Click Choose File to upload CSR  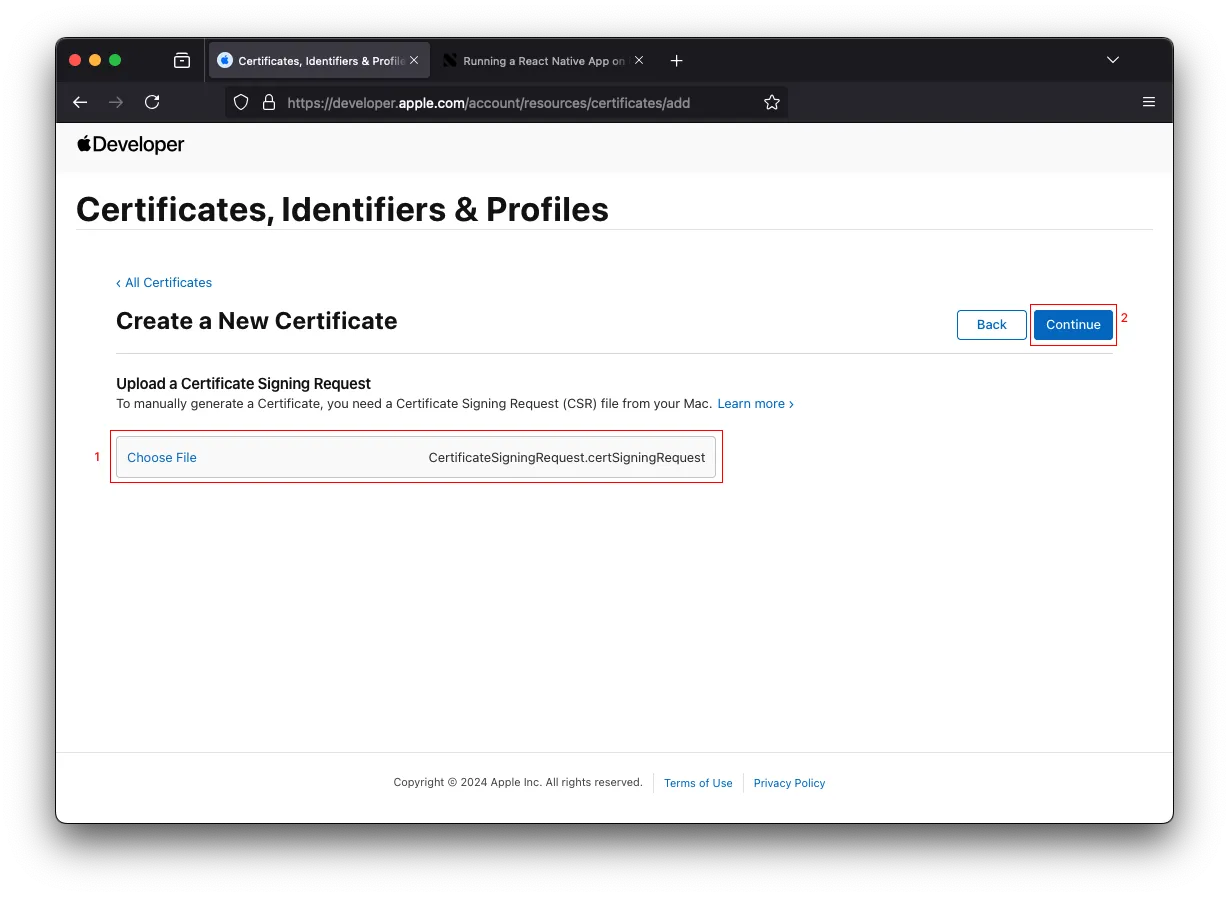[x=162, y=458]
